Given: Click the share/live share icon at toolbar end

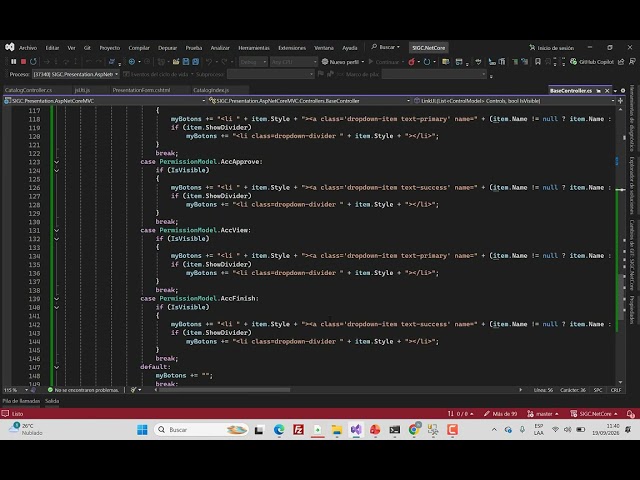Looking at the screenshot, I should tap(621, 62).
